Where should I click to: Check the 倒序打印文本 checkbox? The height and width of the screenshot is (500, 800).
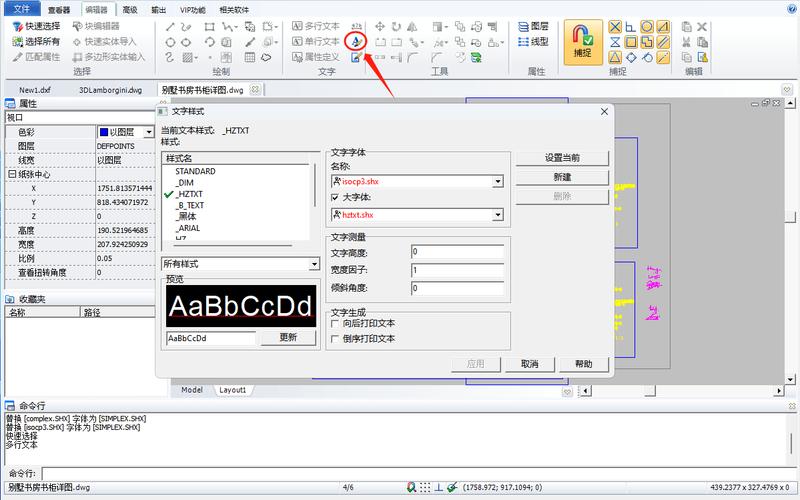[335, 338]
